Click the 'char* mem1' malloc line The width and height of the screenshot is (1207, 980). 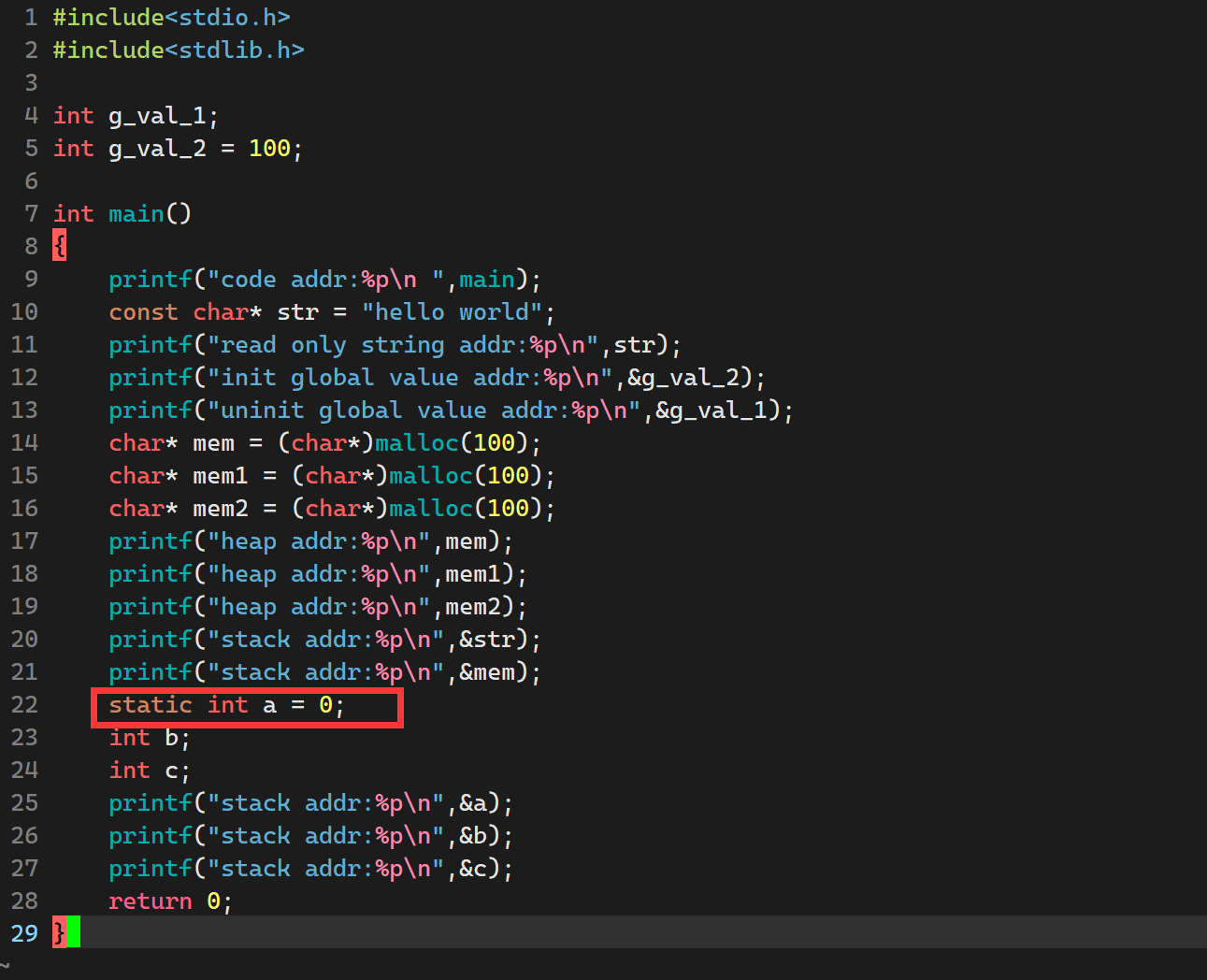point(332,476)
